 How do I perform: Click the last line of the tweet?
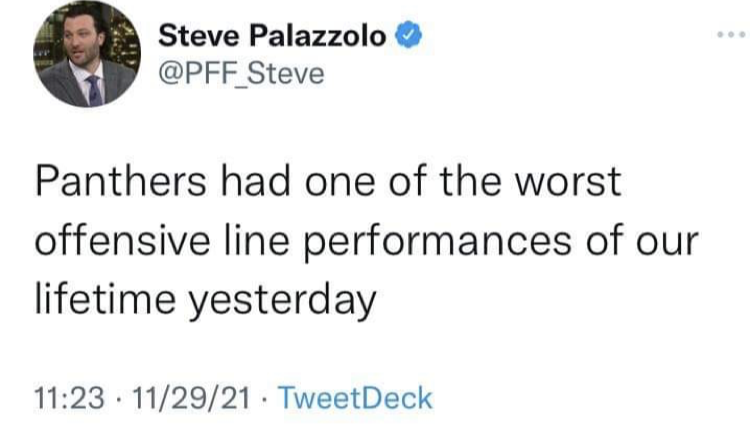click(204, 299)
